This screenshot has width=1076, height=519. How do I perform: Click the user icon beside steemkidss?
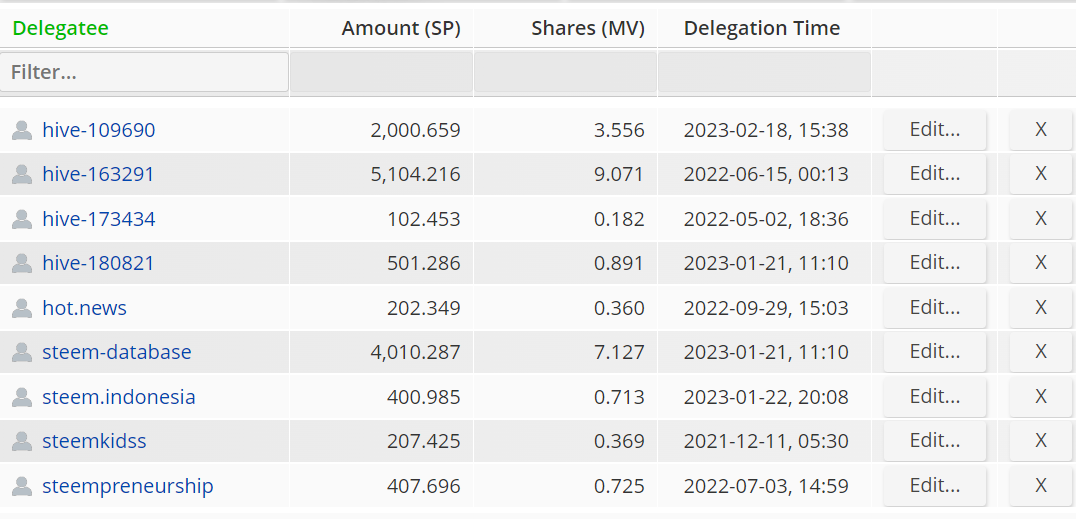(x=22, y=441)
